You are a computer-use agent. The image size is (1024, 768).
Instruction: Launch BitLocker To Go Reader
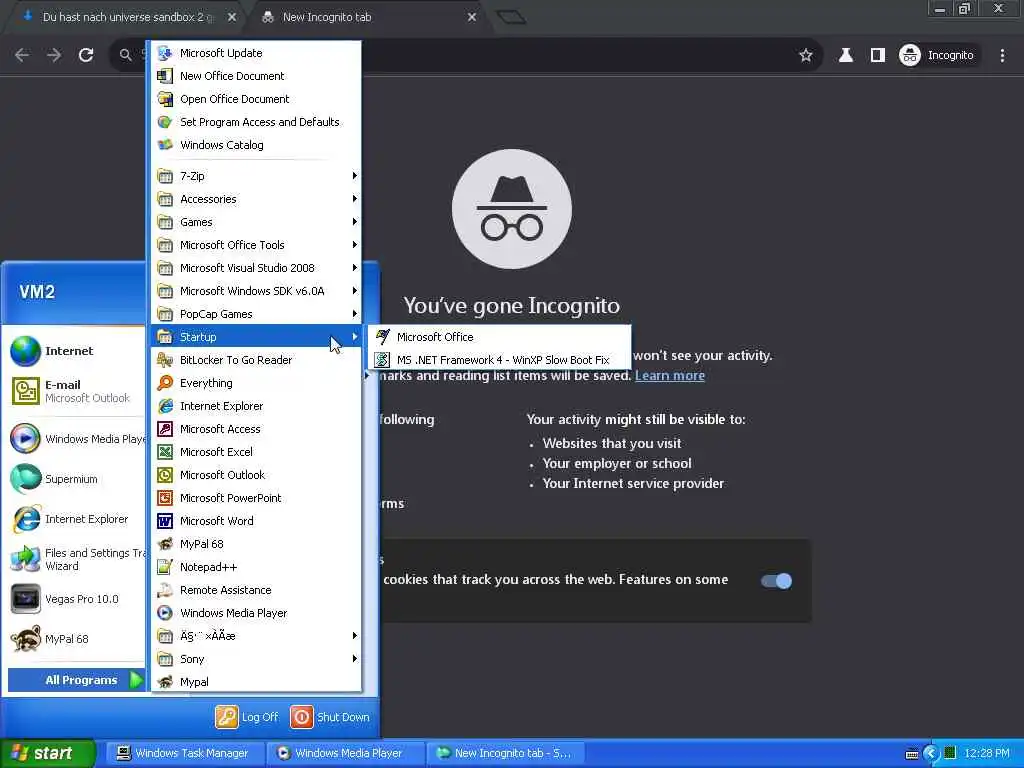click(x=256, y=360)
